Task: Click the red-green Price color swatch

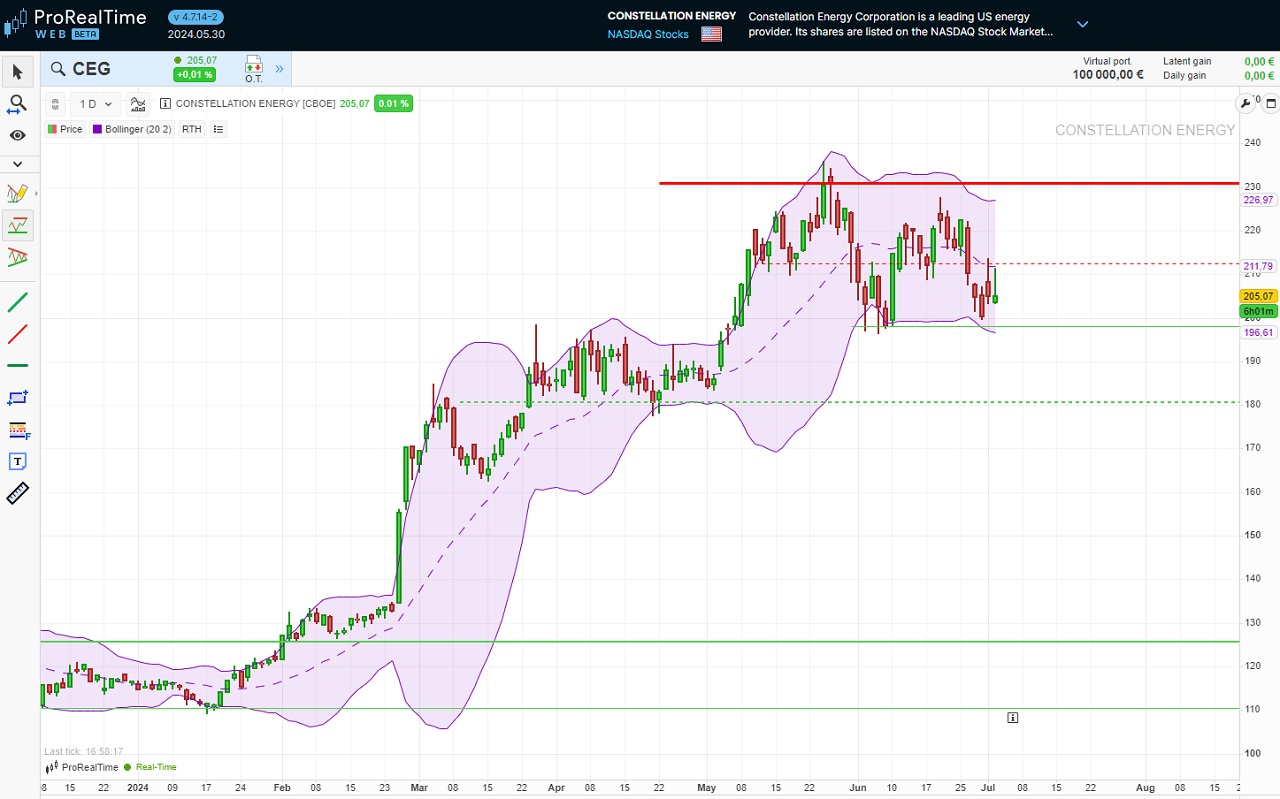Action: tap(52, 129)
